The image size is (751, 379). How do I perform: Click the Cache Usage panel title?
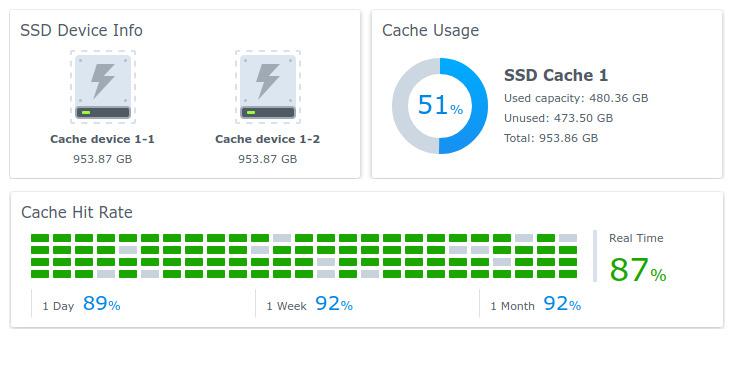tap(430, 30)
